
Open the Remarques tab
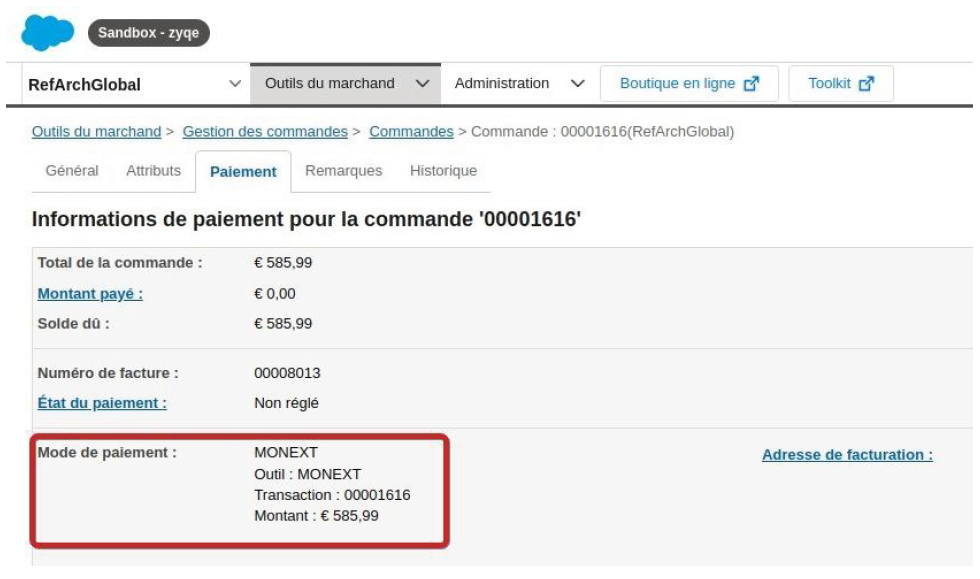(344, 171)
